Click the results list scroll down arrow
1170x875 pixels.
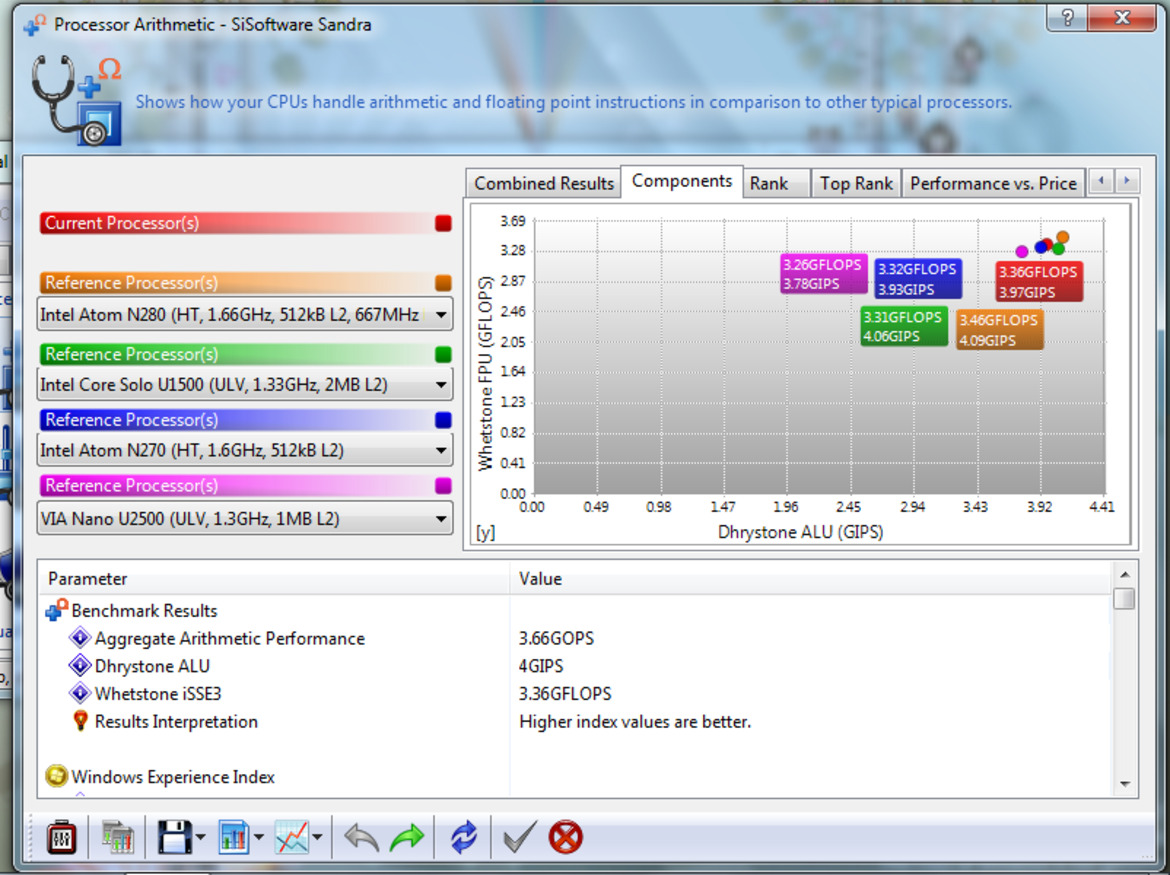click(1124, 784)
